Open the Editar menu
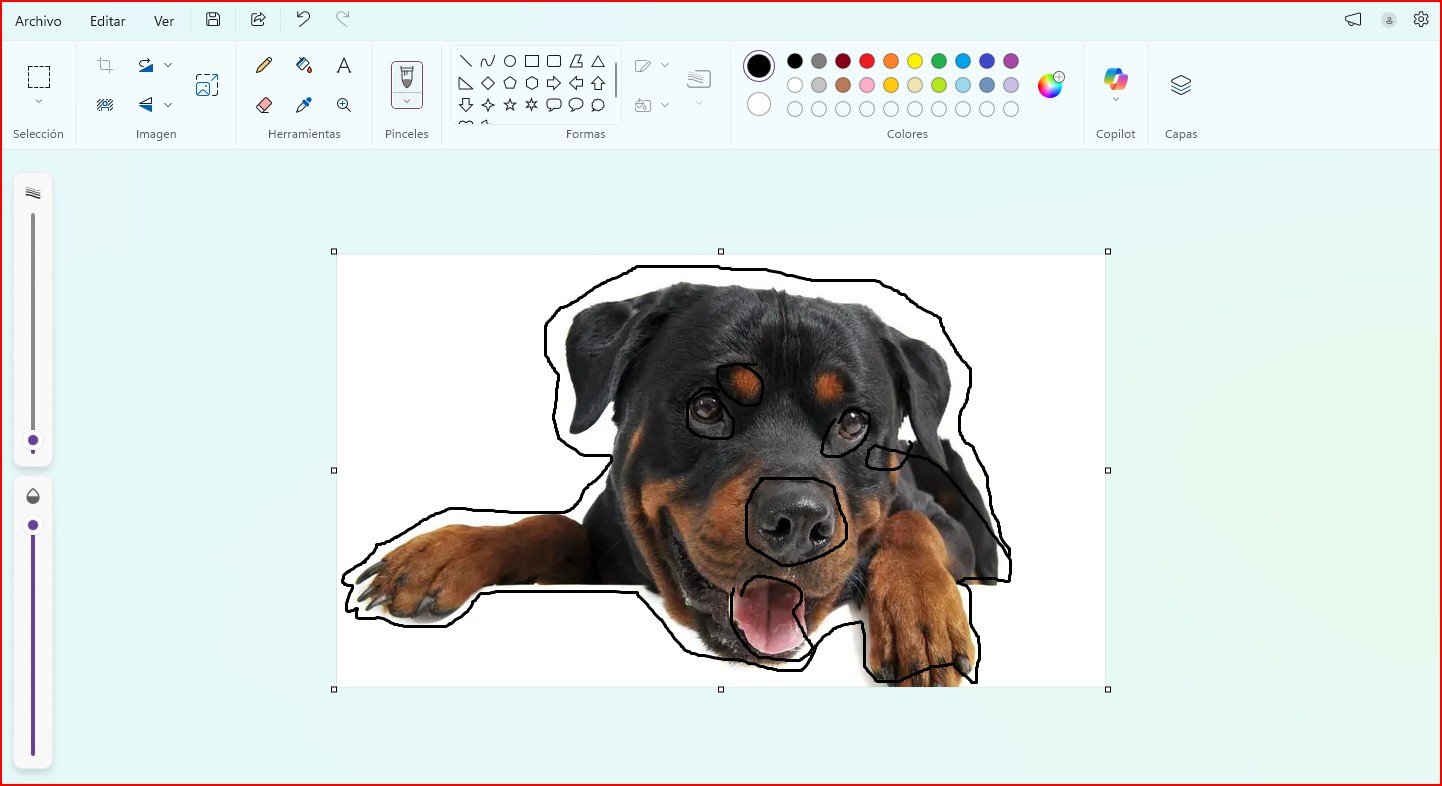Screen dimensions: 1442x786 pyautogui.click(x=108, y=21)
